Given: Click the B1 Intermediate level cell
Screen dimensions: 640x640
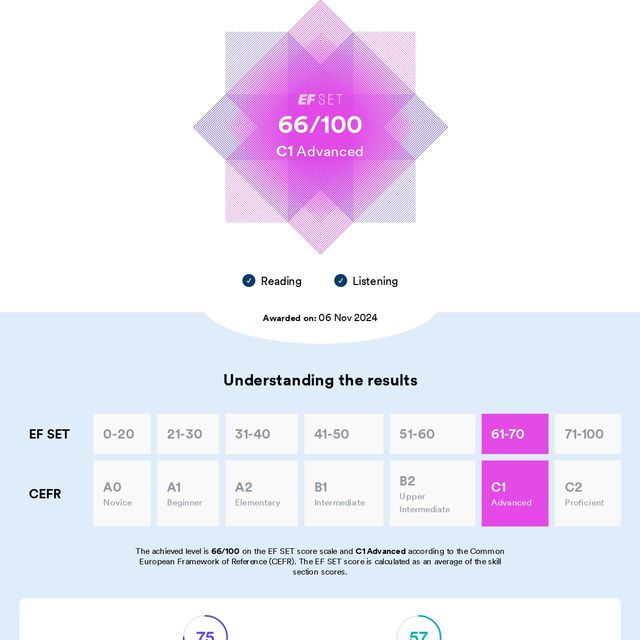Looking at the screenshot, I should pyautogui.click(x=343, y=493).
